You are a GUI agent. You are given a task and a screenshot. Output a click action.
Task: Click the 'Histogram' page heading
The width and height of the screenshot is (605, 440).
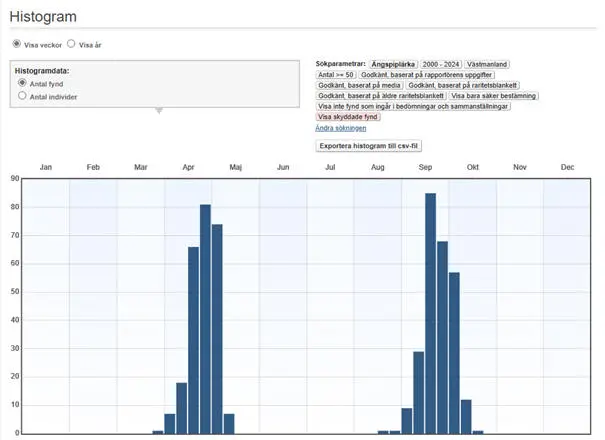[43, 18]
